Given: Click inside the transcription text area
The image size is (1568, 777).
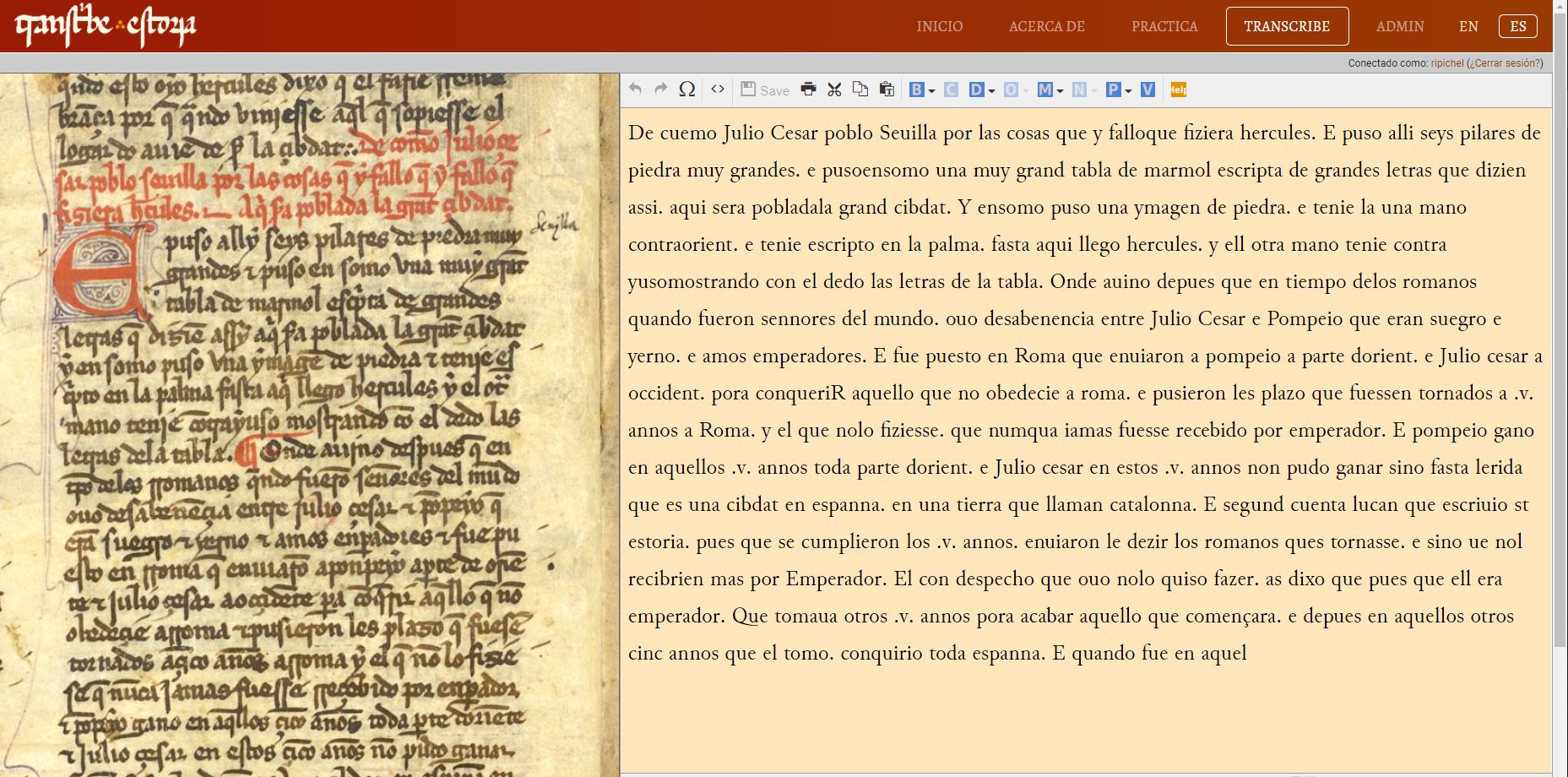Looking at the screenshot, I should (x=1086, y=439).
